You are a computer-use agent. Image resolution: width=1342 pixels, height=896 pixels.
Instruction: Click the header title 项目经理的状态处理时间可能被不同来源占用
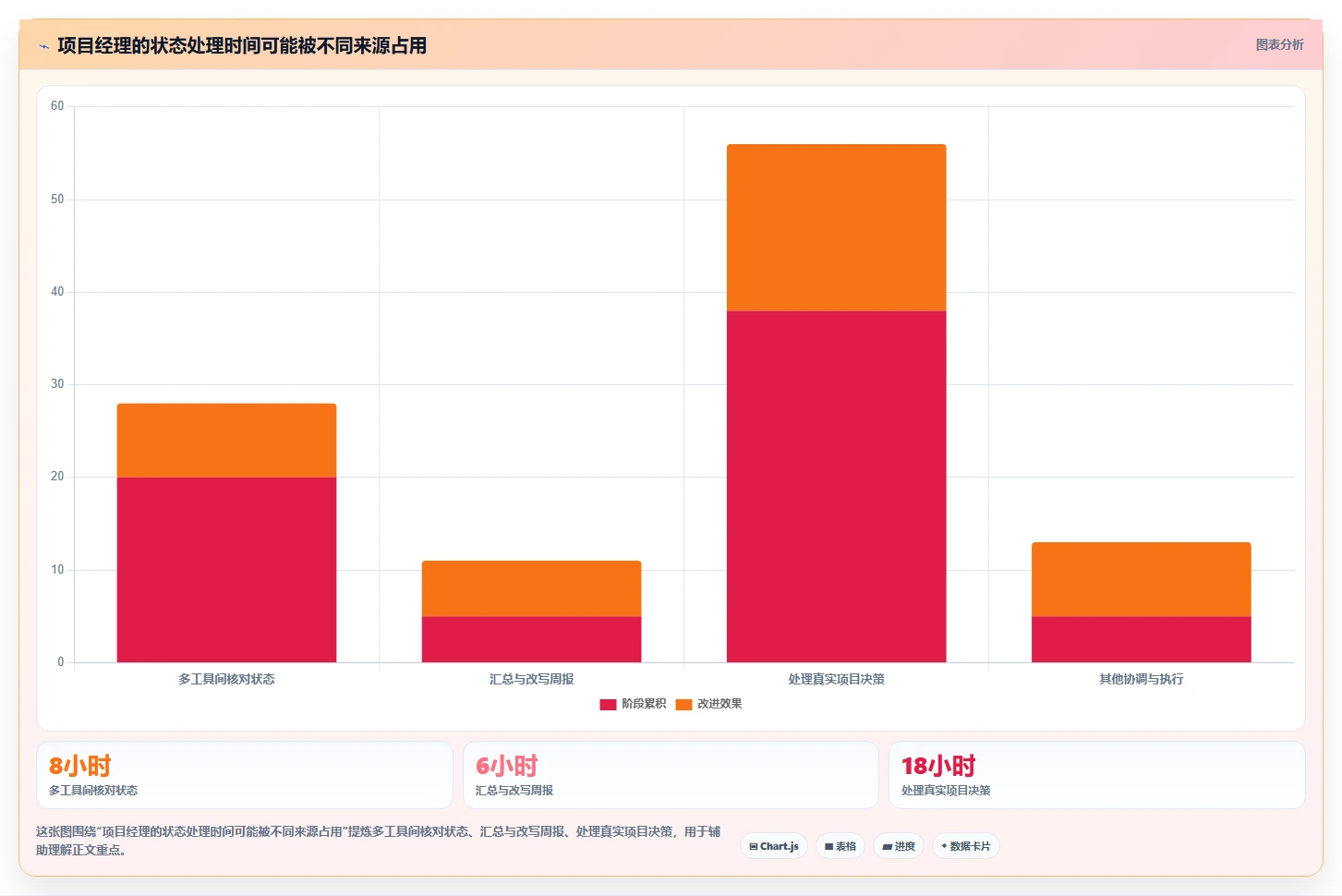(242, 46)
